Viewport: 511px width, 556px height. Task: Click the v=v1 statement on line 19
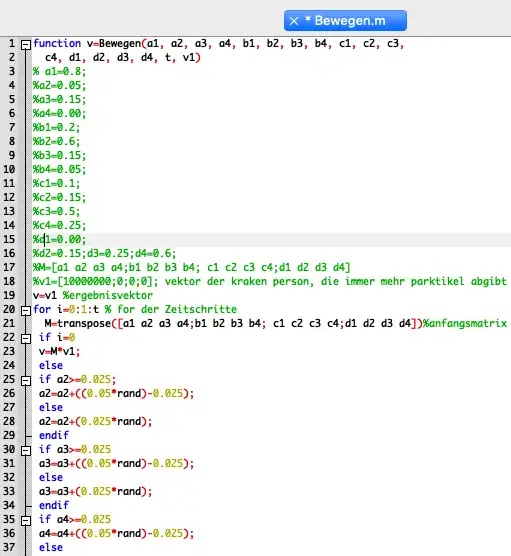pyautogui.click(x=45, y=295)
